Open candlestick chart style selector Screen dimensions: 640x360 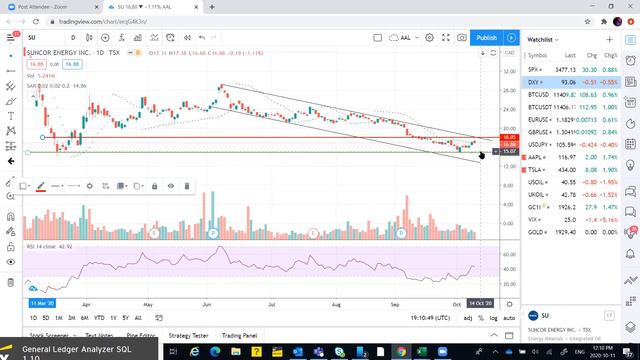click(89, 38)
